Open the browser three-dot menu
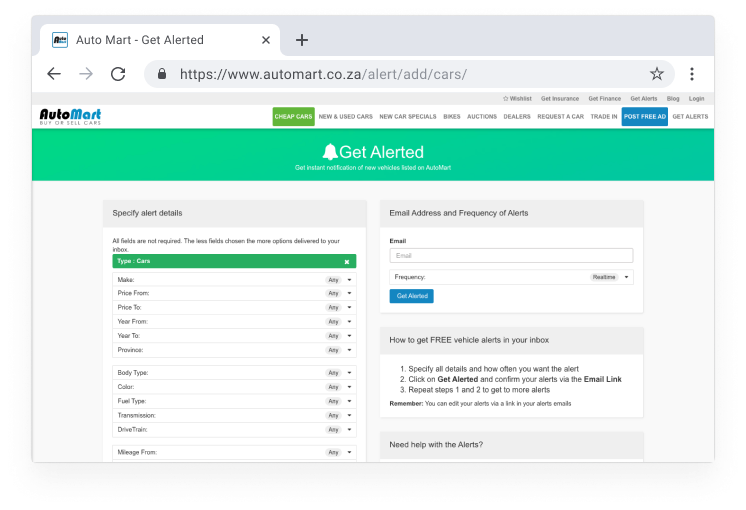This screenshot has height=510, width=746. click(692, 74)
